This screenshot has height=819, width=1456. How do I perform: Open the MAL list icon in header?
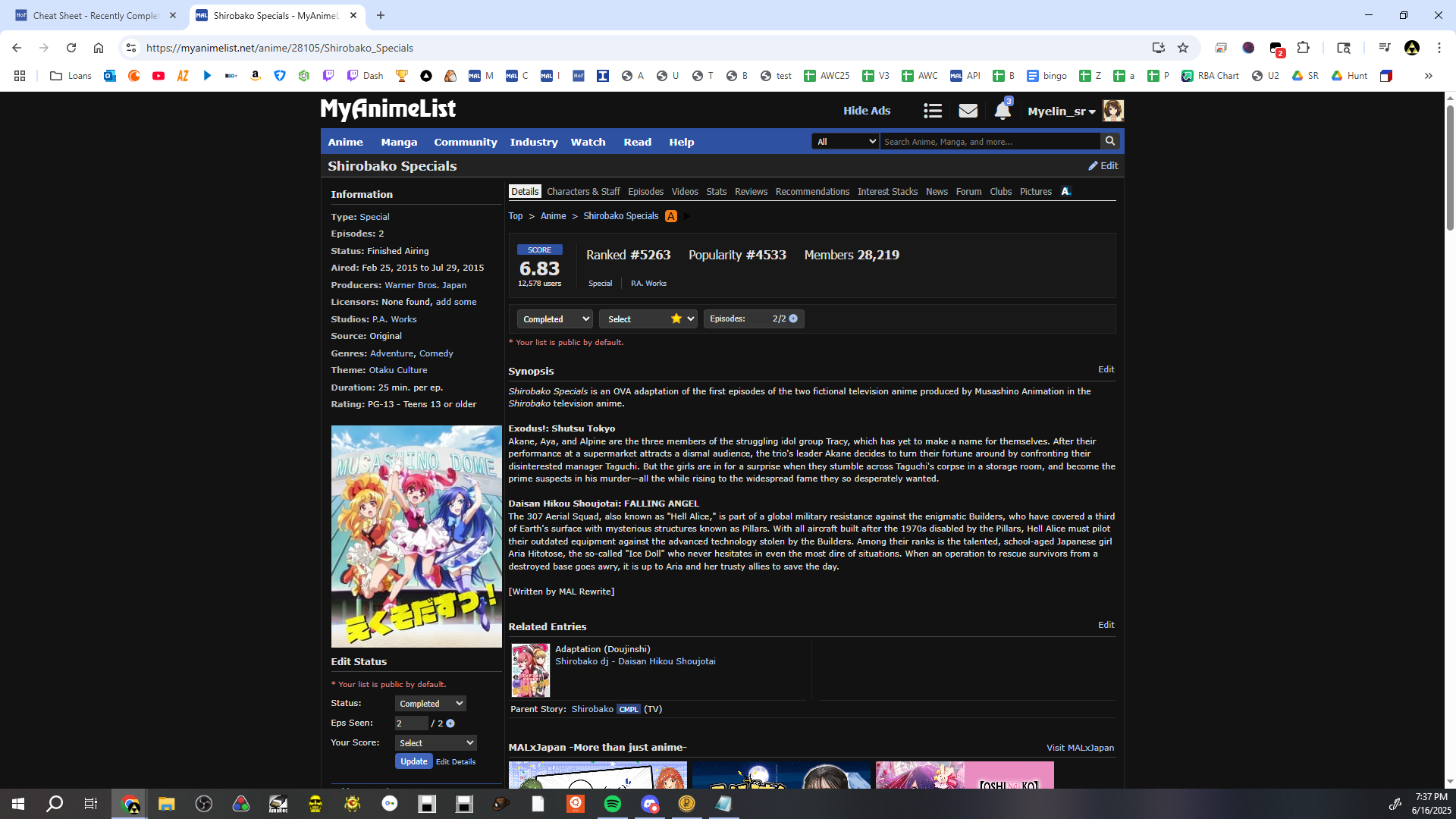[x=933, y=111]
